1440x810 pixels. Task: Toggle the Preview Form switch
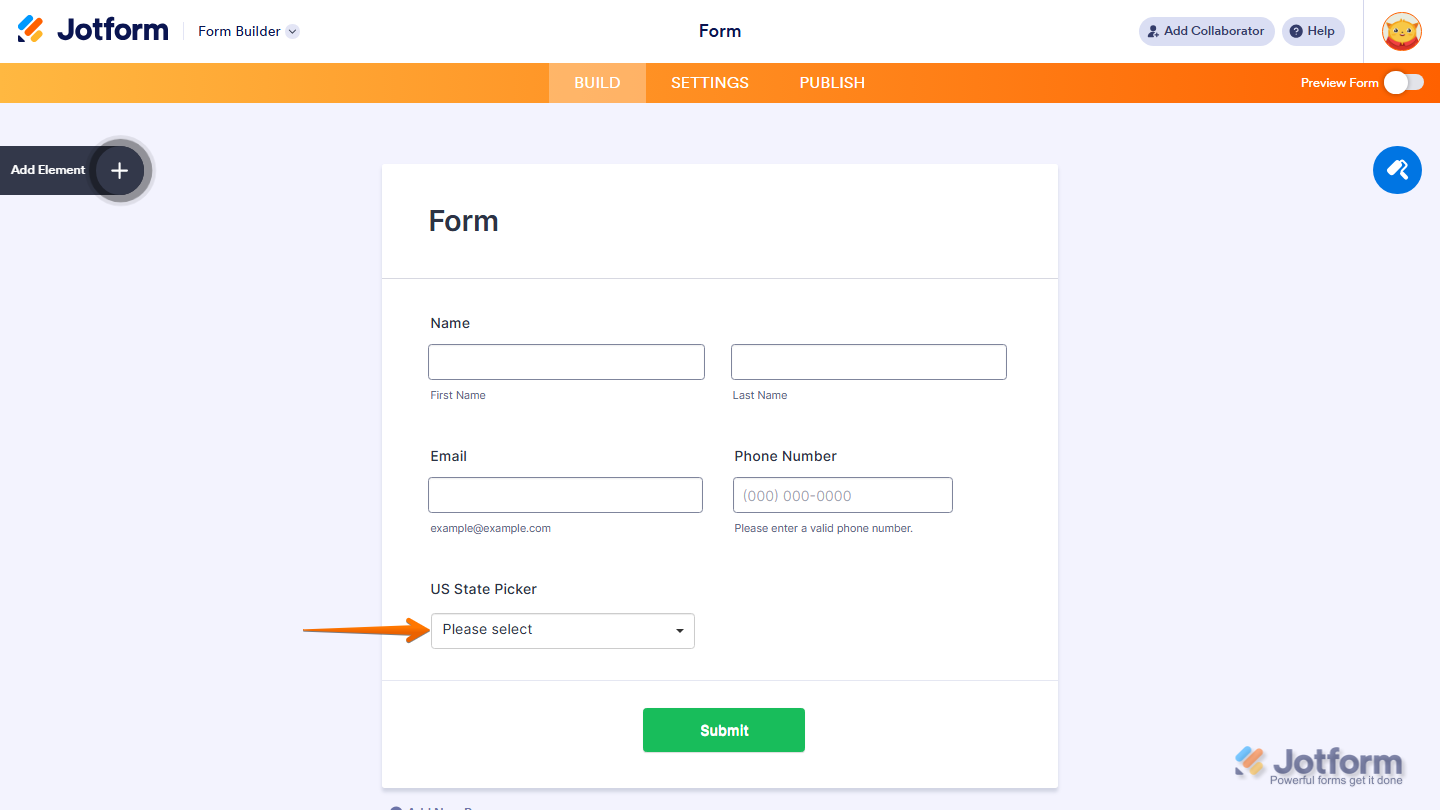click(x=1405, y=83)
